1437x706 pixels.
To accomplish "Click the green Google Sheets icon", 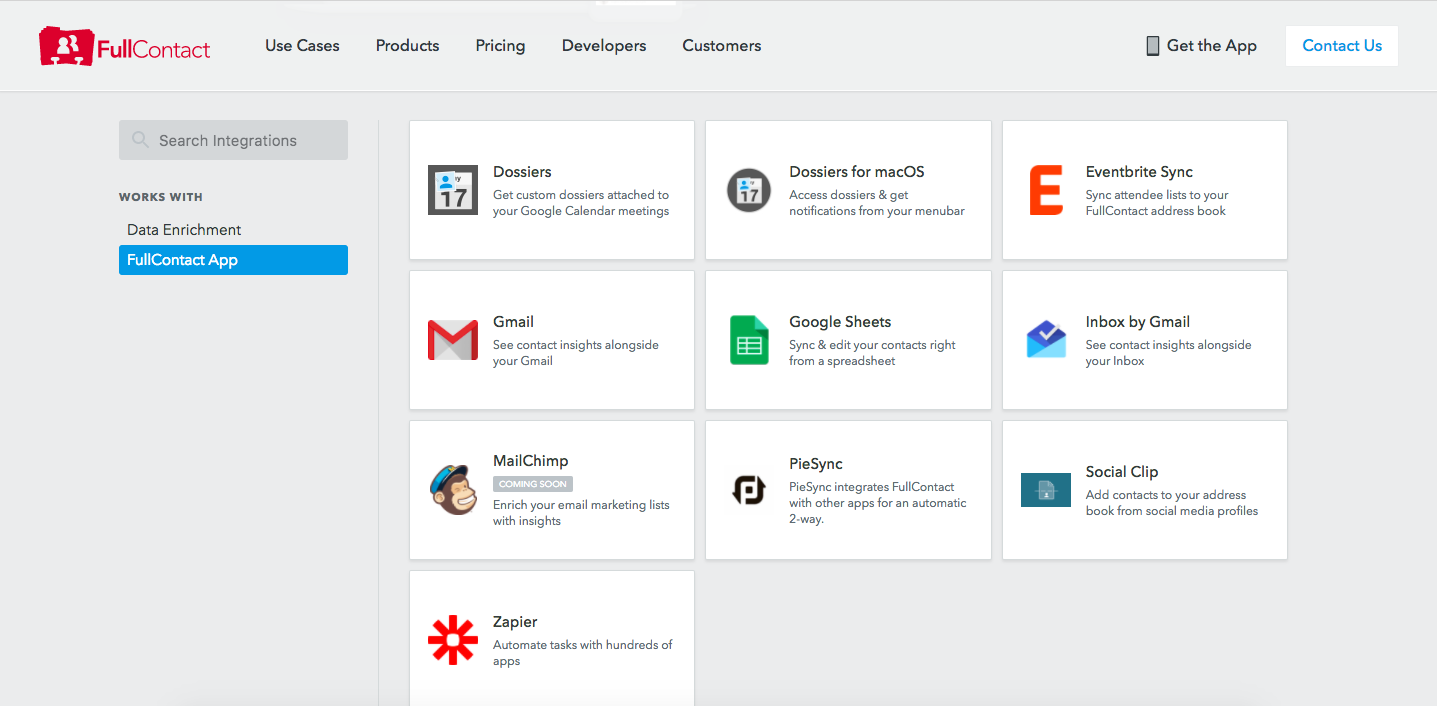I will point(749,340).
